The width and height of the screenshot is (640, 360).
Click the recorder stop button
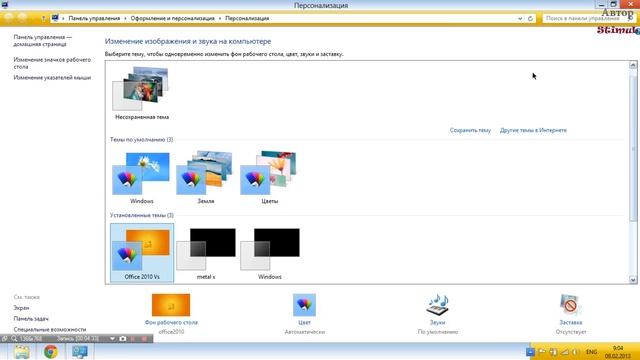coord(144,339)
